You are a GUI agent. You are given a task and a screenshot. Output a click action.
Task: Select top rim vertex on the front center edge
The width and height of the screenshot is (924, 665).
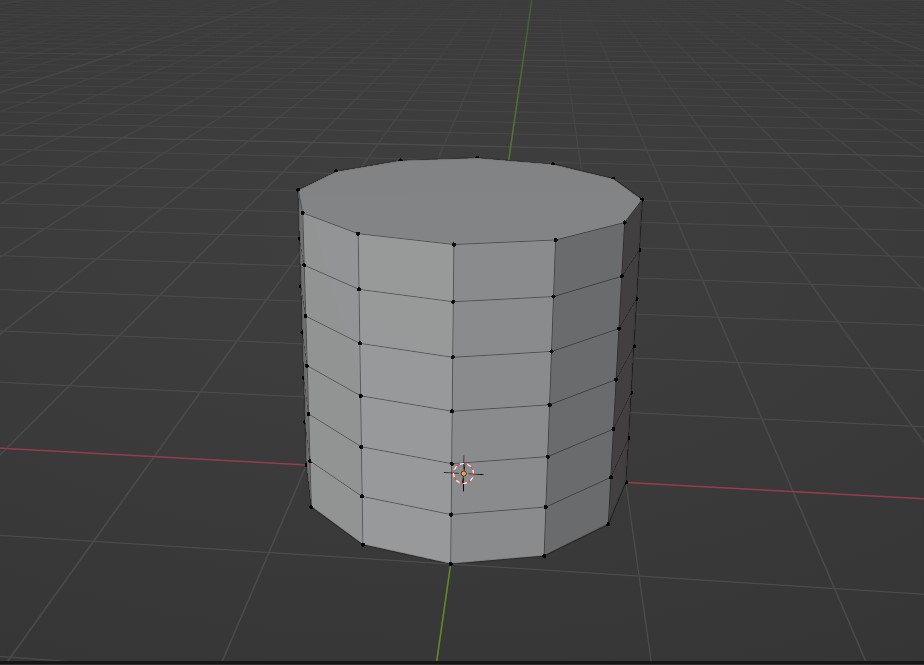tap(454, 244)
